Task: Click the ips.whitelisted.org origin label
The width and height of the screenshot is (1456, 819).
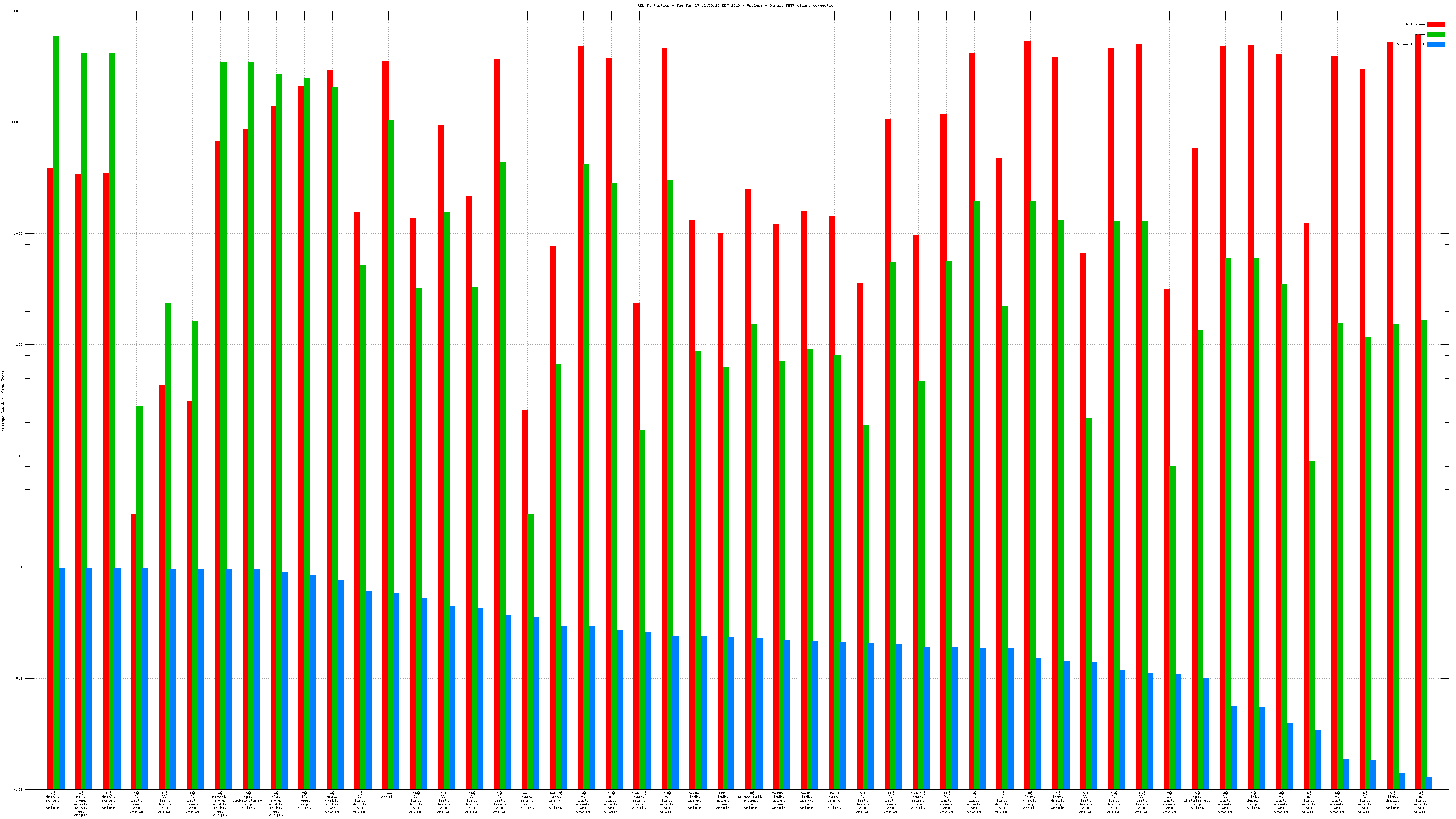Action: click(x=1197, y=800)
